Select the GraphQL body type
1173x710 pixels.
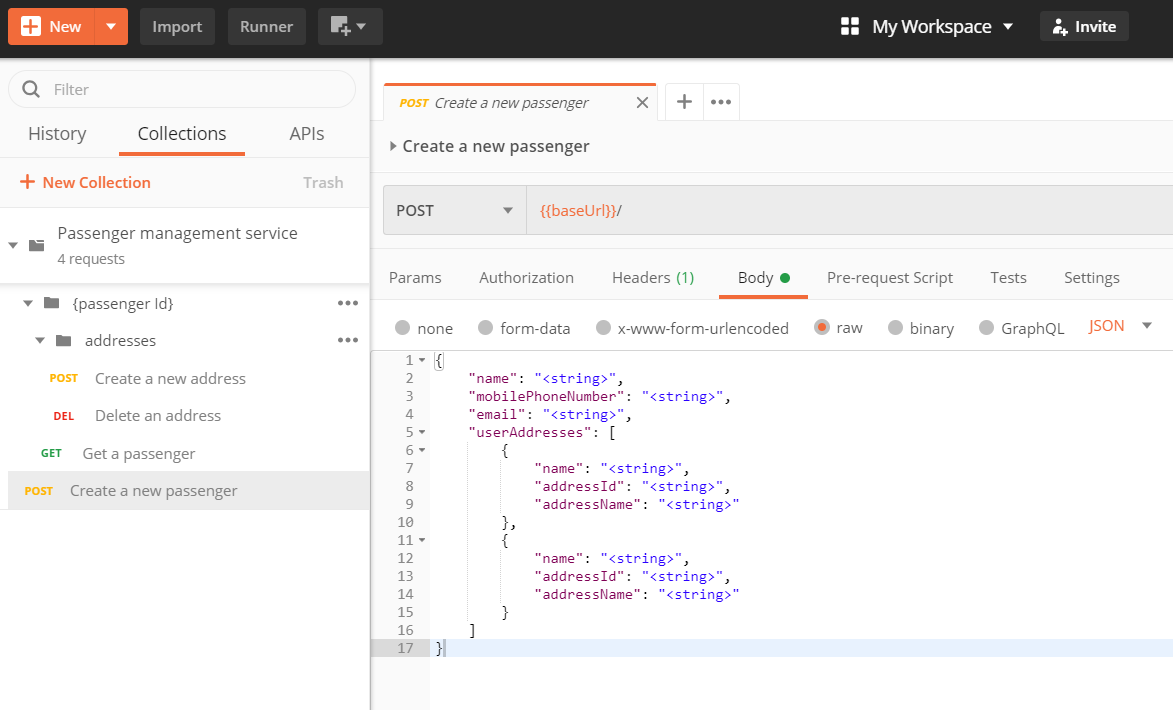click(986, 328)
